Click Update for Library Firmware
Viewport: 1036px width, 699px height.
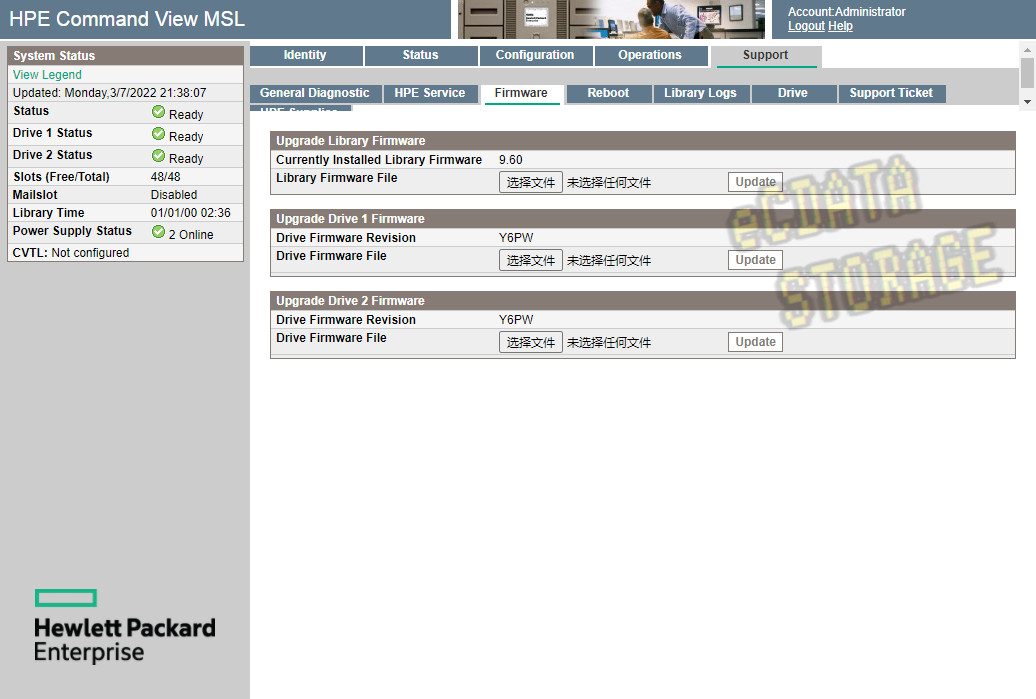pyautogui.click(x=755, y=182)
